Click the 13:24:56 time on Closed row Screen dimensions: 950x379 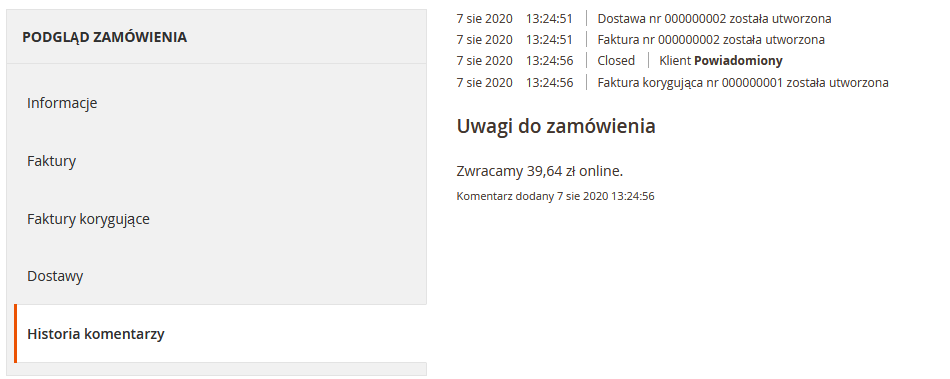[x=549, y=61]
